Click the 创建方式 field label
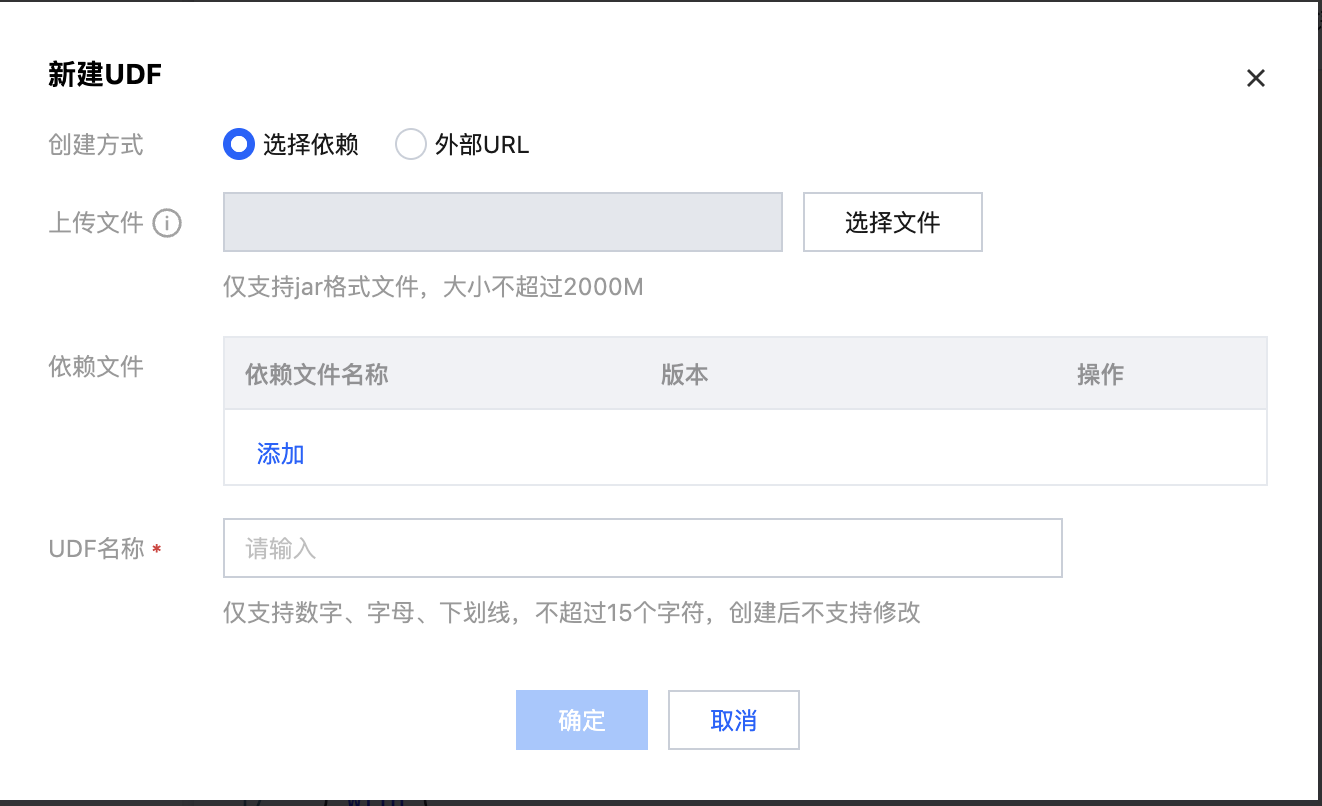Screen dimensions: 1322x806 (x=96, y=145)
